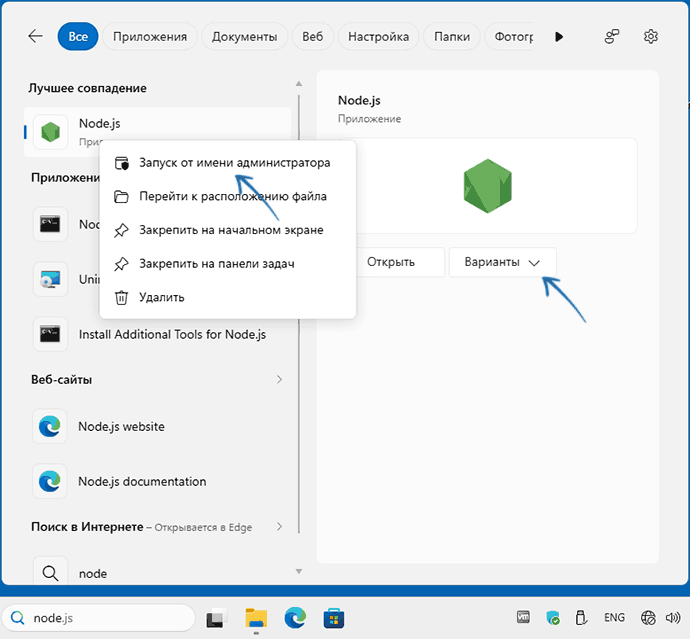This screenshot has height=639, width=690.
Task: Click the Uninstall Node.js icon
Action: click(51, 279)
